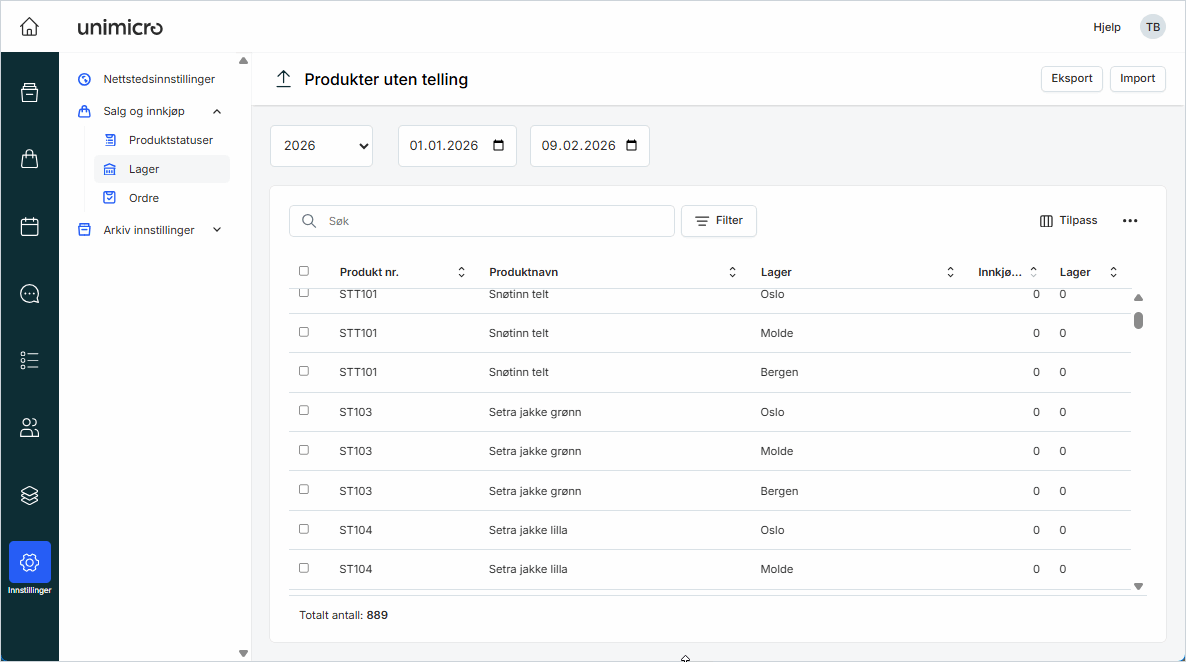The height and width of the screenshot is (662, 1186).
Task: Open Produktstatuser in the settings menu
Action: click(170, 140)
